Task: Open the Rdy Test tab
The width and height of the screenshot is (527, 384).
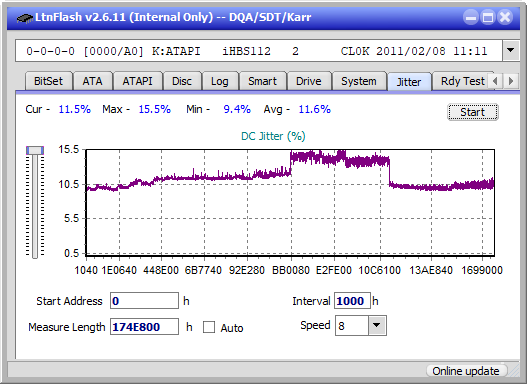Action: pyautogui.click(x=462, y=81)
